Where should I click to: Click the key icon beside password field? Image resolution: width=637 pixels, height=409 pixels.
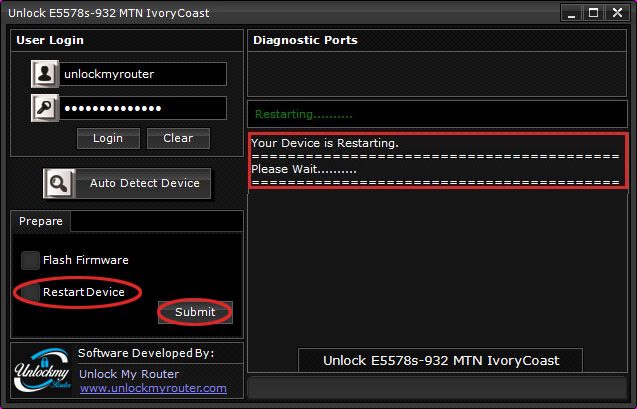click(x=45, y=108)
